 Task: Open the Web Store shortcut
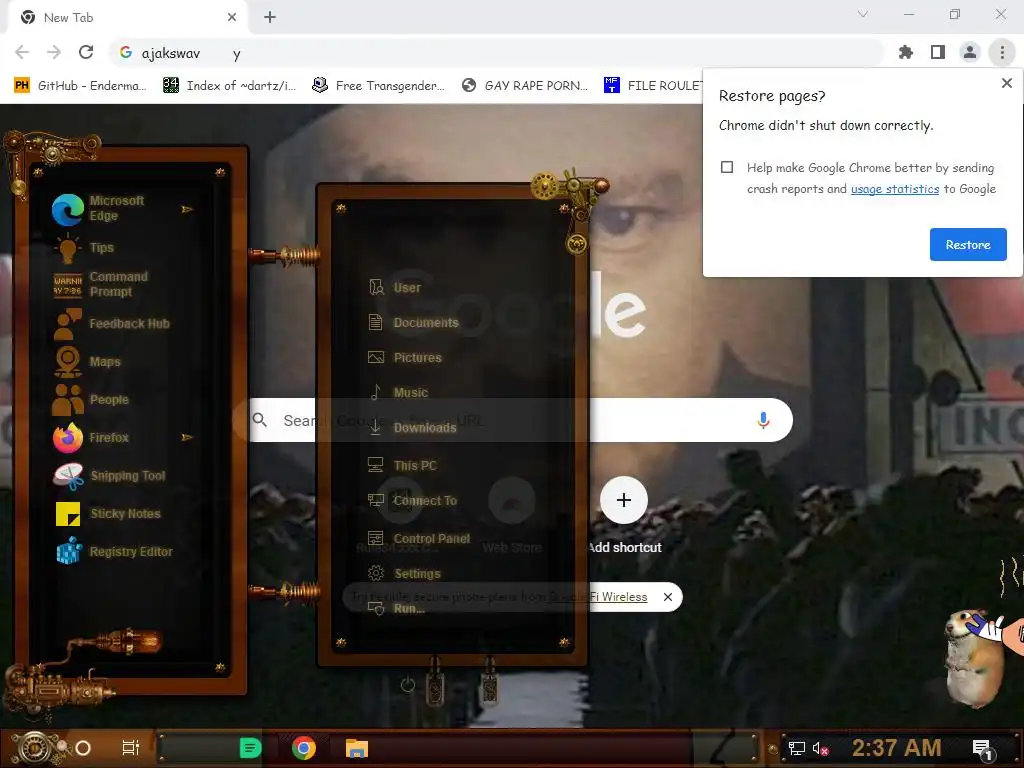point(512,516)
